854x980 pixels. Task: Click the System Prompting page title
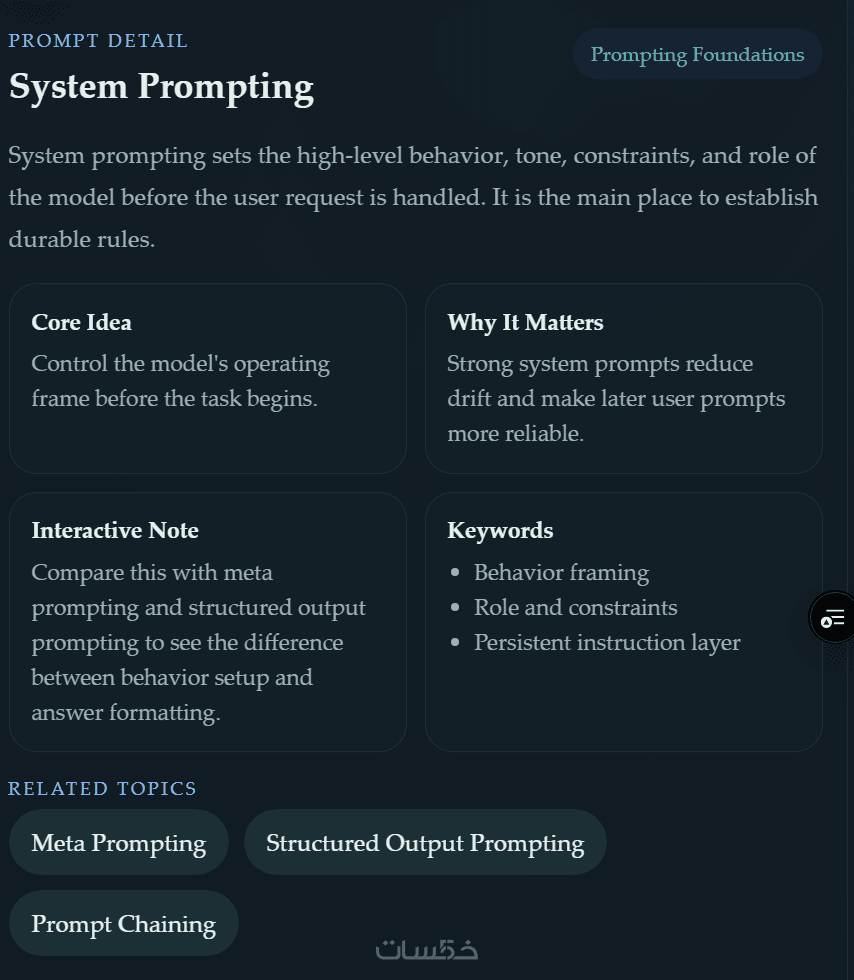coord(161,87)
